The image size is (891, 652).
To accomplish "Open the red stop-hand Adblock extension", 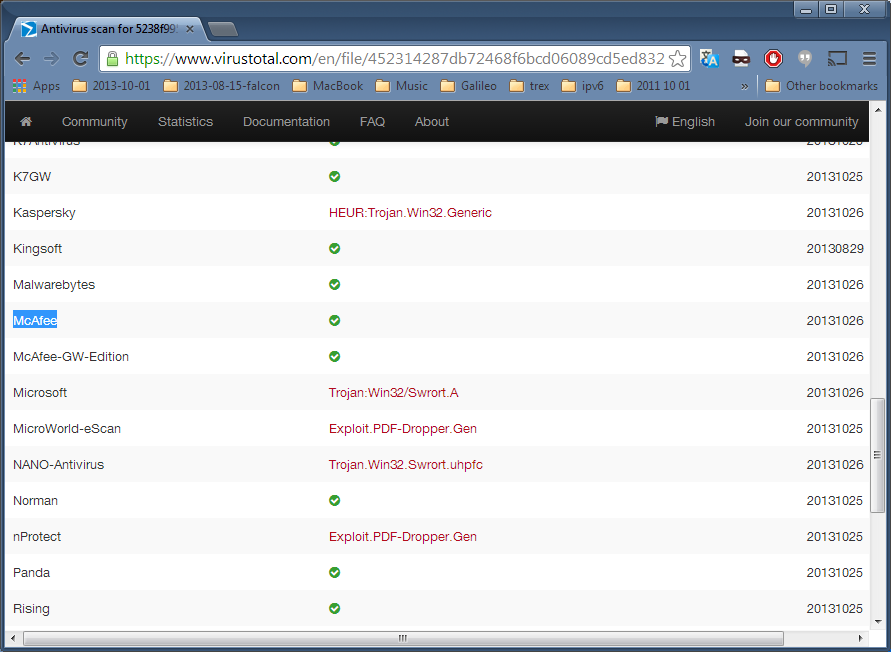I will click(773, 59).
